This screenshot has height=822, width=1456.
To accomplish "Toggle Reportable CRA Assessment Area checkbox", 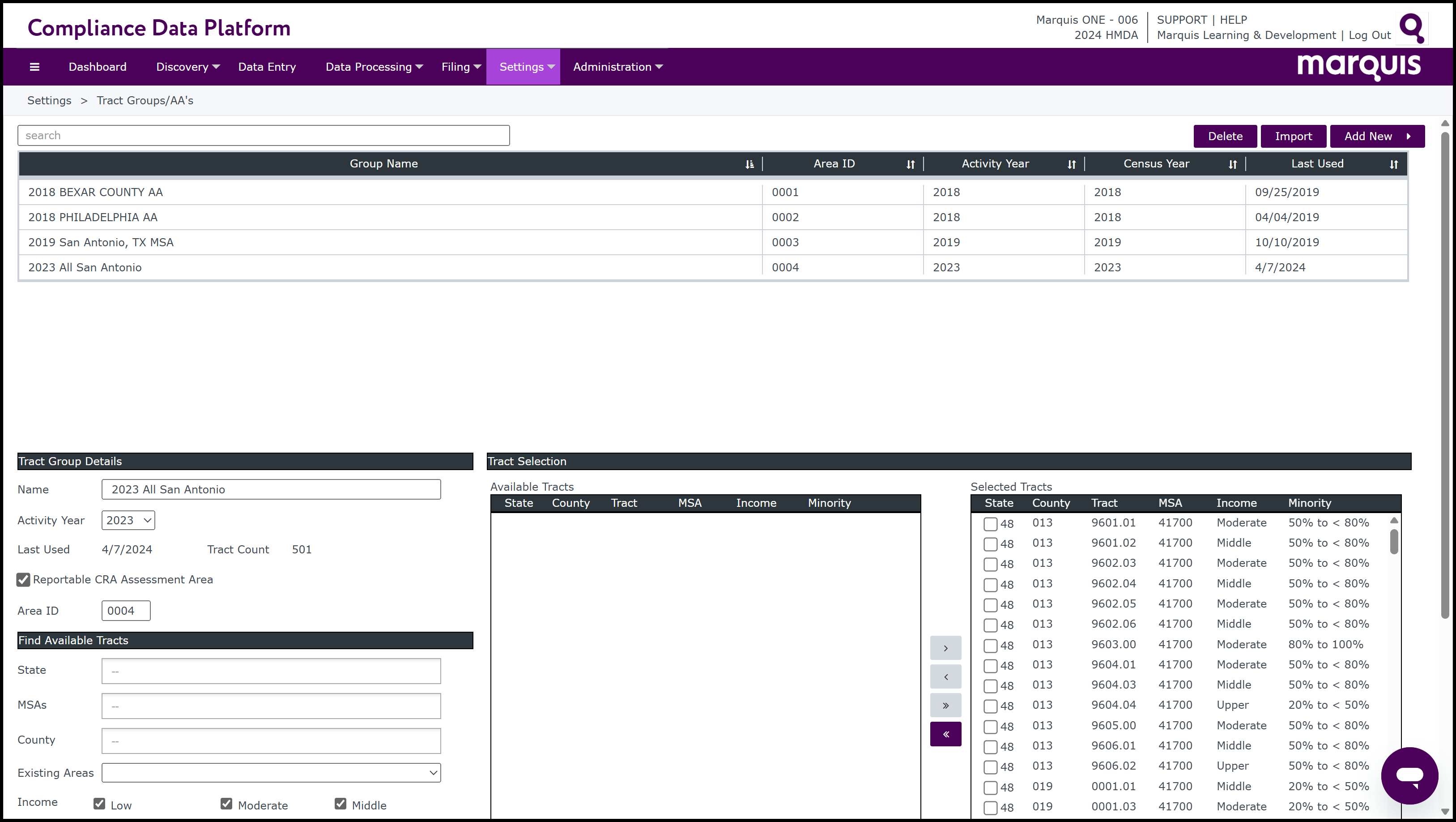I will (23, 580).
